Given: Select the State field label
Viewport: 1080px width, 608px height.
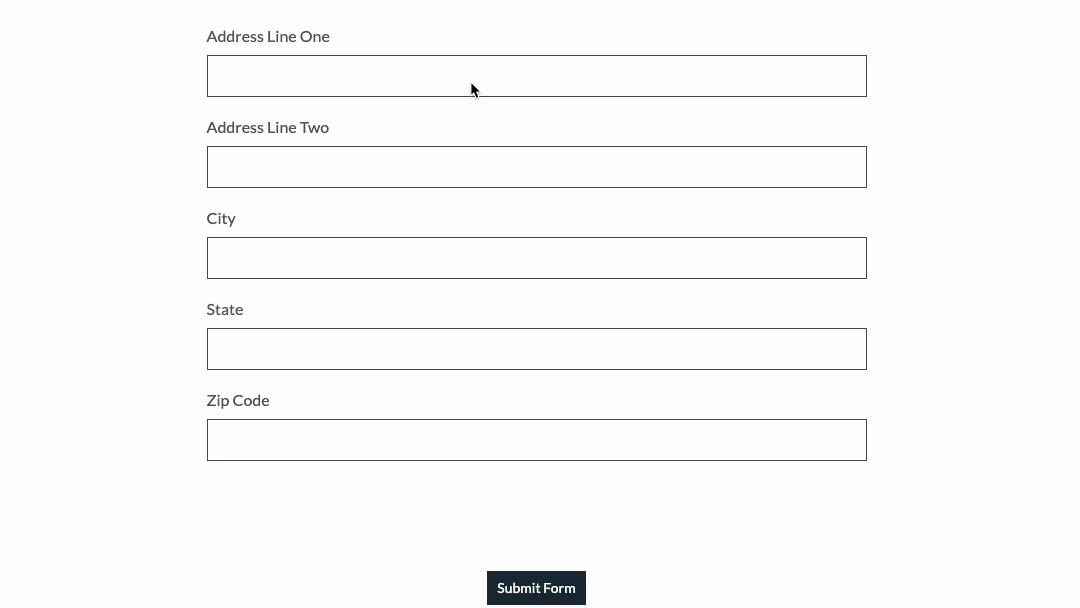Looking at the screenshot, I should pos(224,309).
